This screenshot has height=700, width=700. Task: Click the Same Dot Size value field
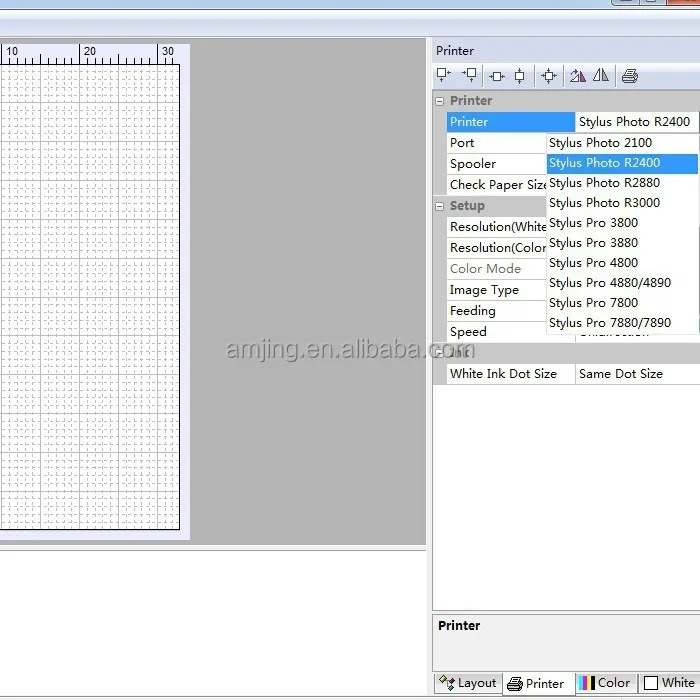(x=638, y=374)
